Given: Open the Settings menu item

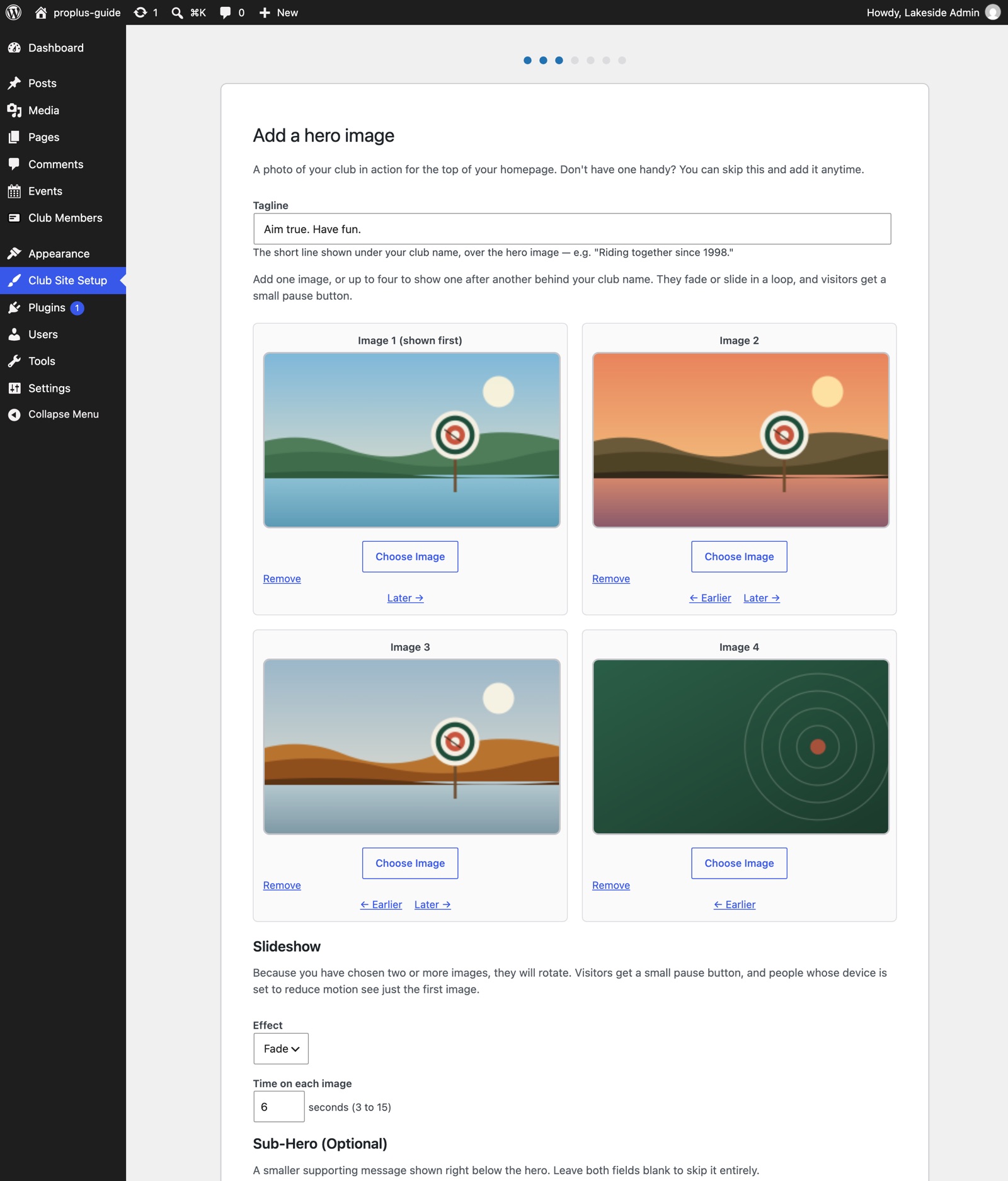Looking at the screenshot, I should [x=63, y=388].
